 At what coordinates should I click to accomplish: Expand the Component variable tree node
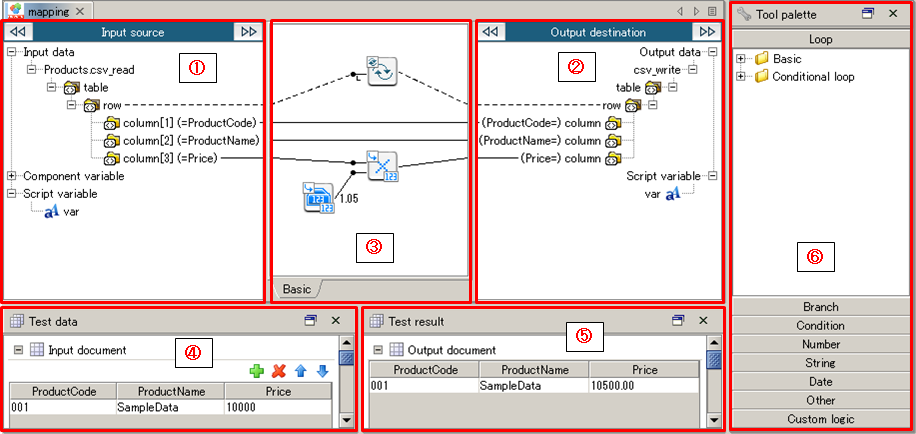[11, 176]
